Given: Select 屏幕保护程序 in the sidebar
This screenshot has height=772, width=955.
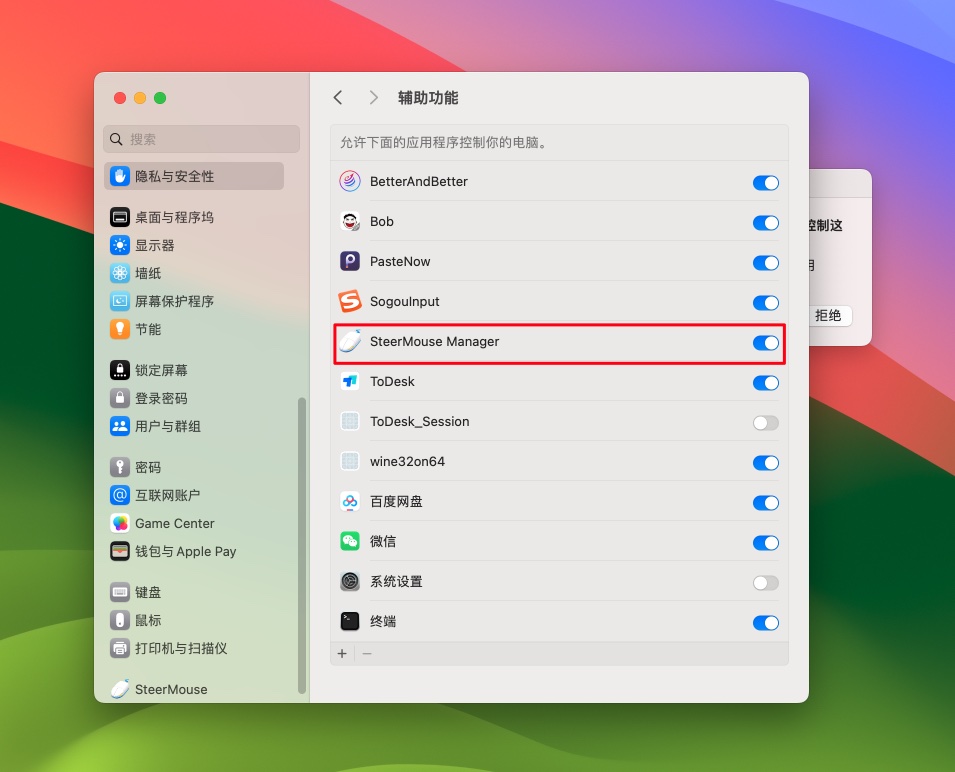Looking at the screenshot, I should (x=177, y=301).
